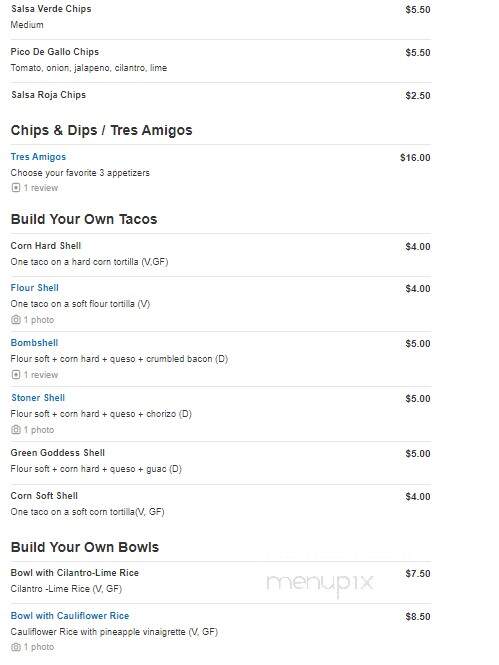Click the camera icon under Flour Shell
The height and width of the screenshot is (665, 499).
point(16,320)
